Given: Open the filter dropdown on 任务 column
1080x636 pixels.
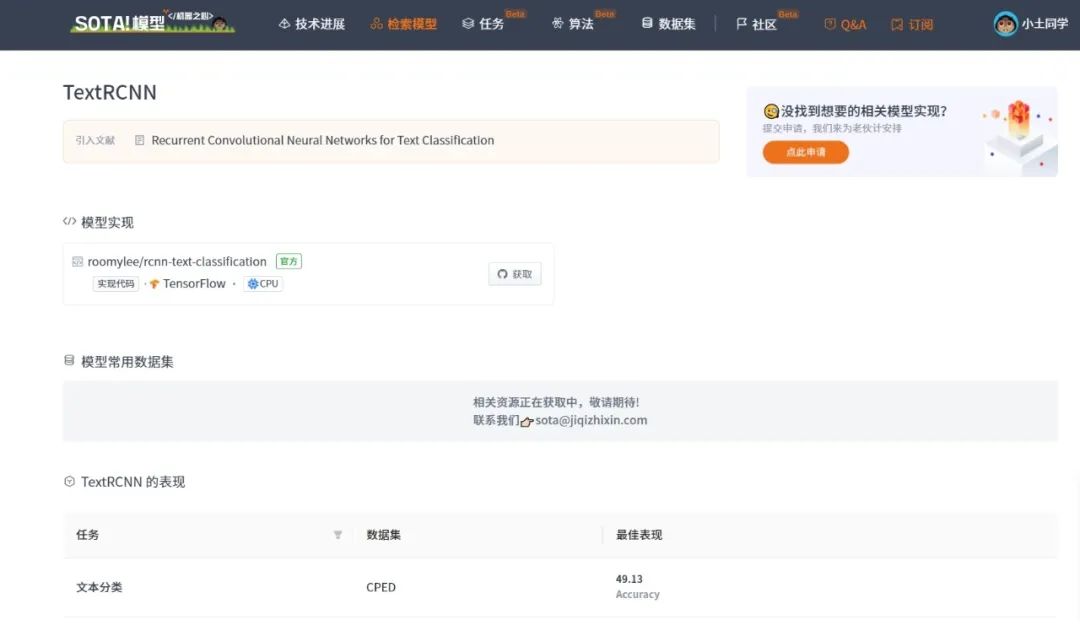Looking at the screenshot, I should point(338,535).
